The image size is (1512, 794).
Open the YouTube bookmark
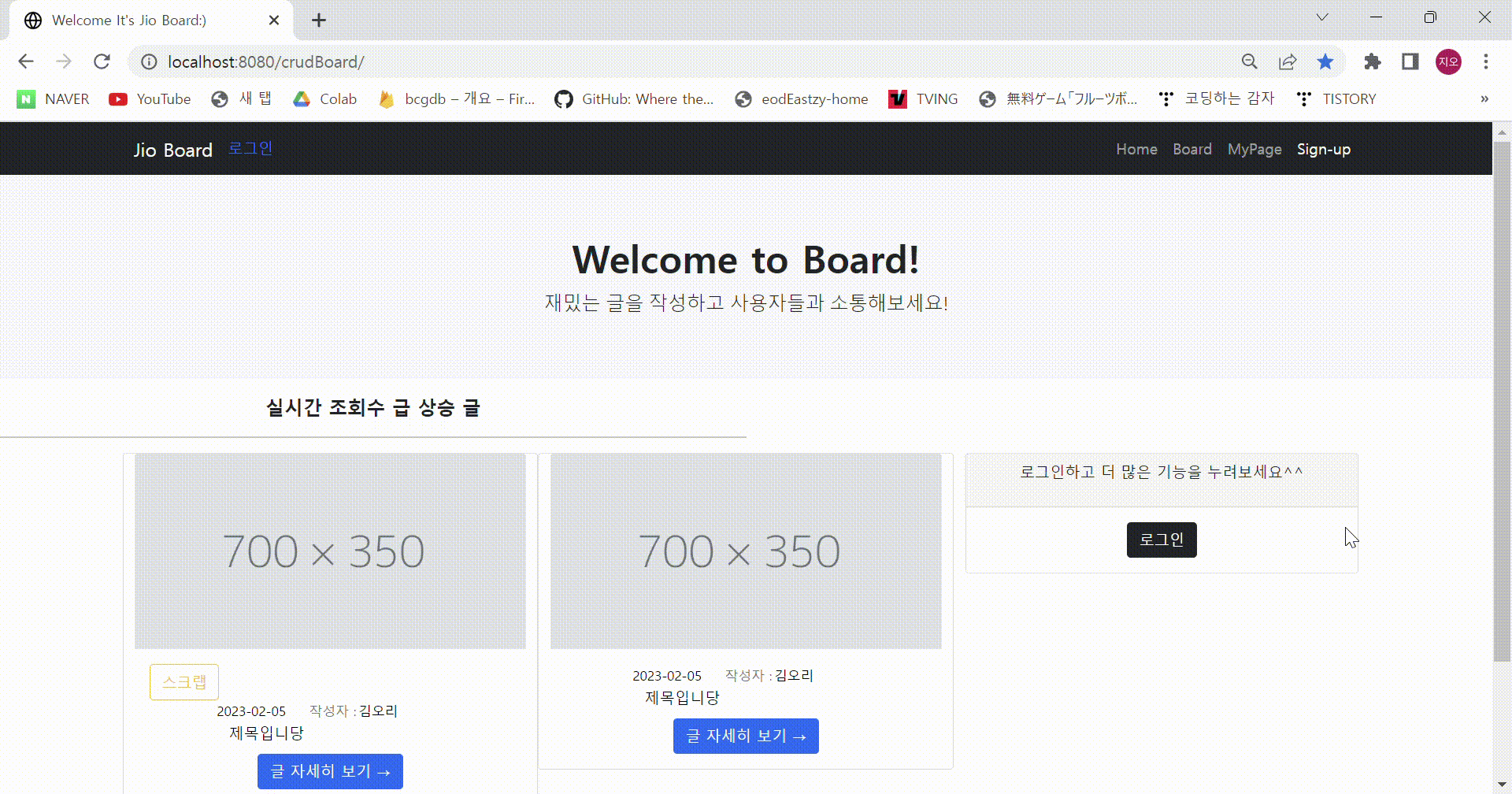(150, 99)
